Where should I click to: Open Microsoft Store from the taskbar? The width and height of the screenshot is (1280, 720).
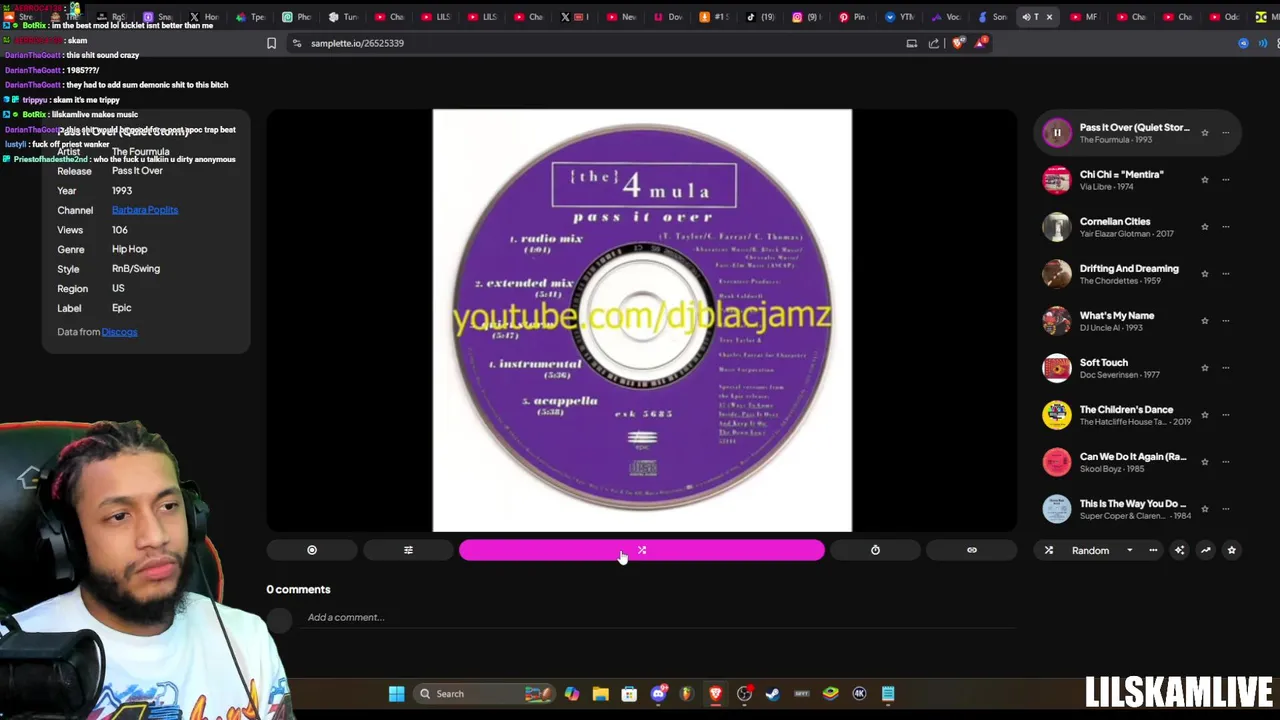[x=629, y=694]
